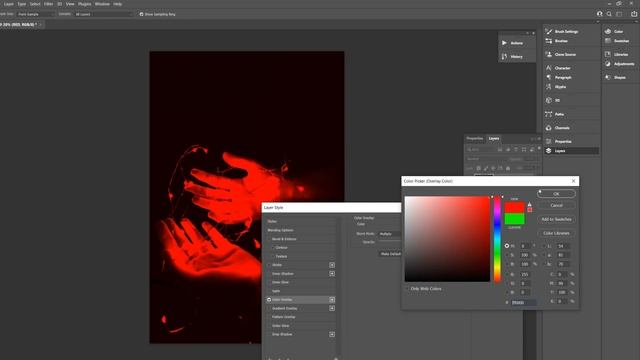Switch to the Layers tab
Screen dimensions: 640x360
coord(494,138)
